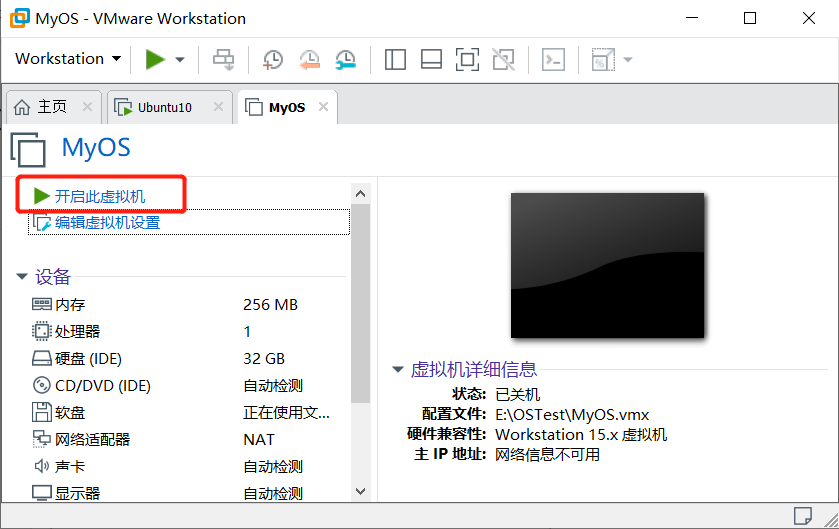Click the green power-on toolbar button
Viewport: 839px width, 529px height.
(155, 59)
